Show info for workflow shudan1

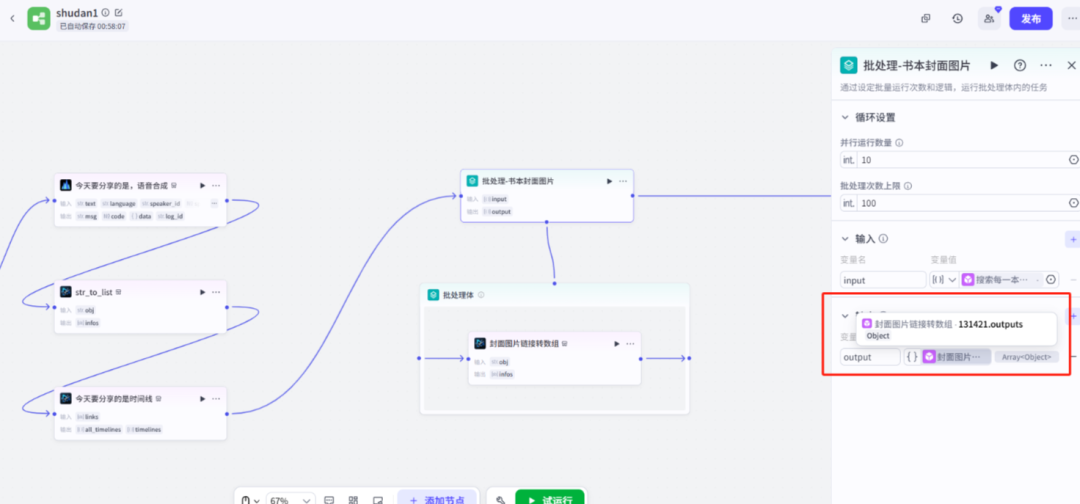pyautogui.click(x=105, y=12)
